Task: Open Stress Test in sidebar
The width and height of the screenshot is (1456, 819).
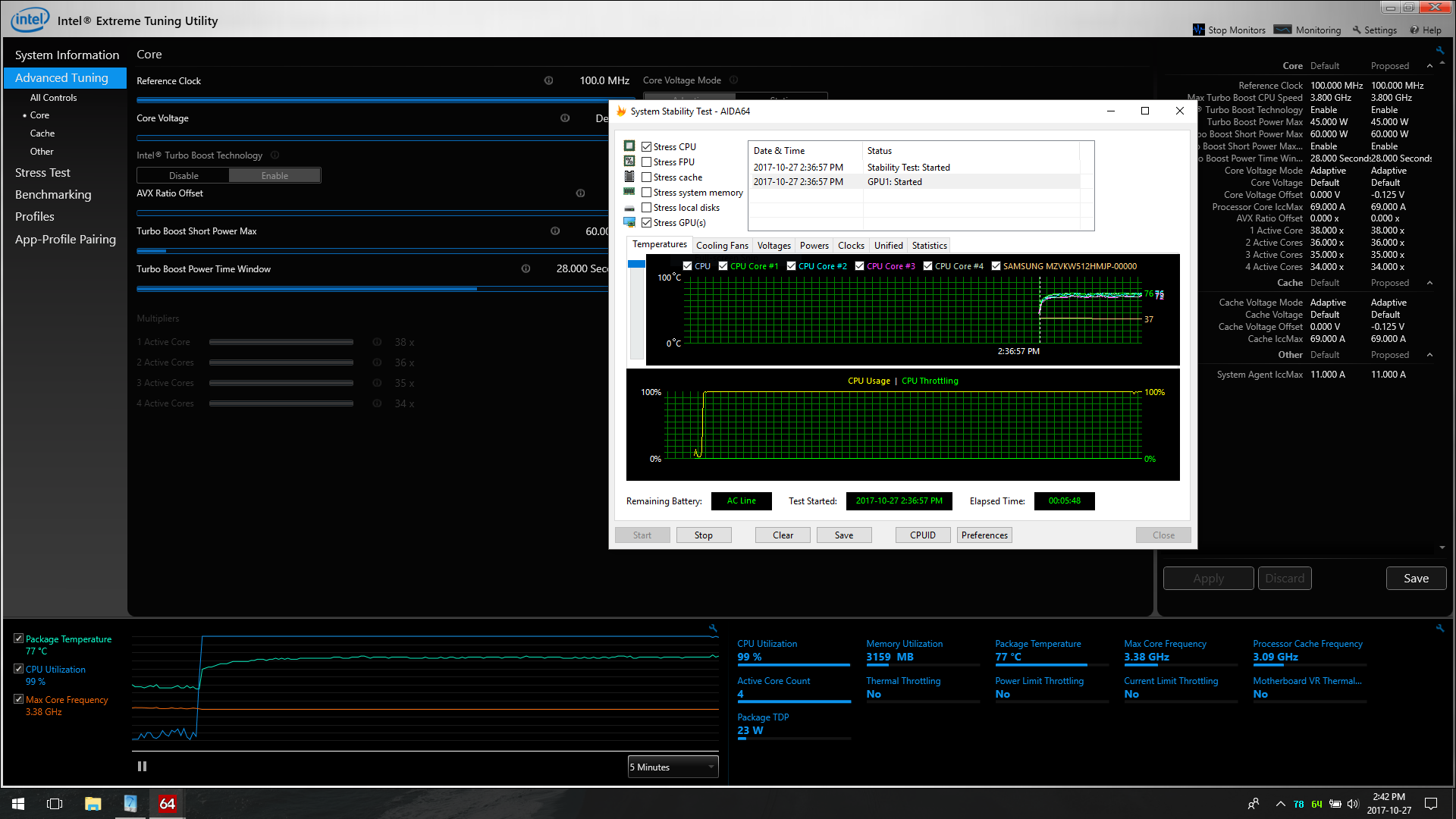Action: tap(42, 173)
